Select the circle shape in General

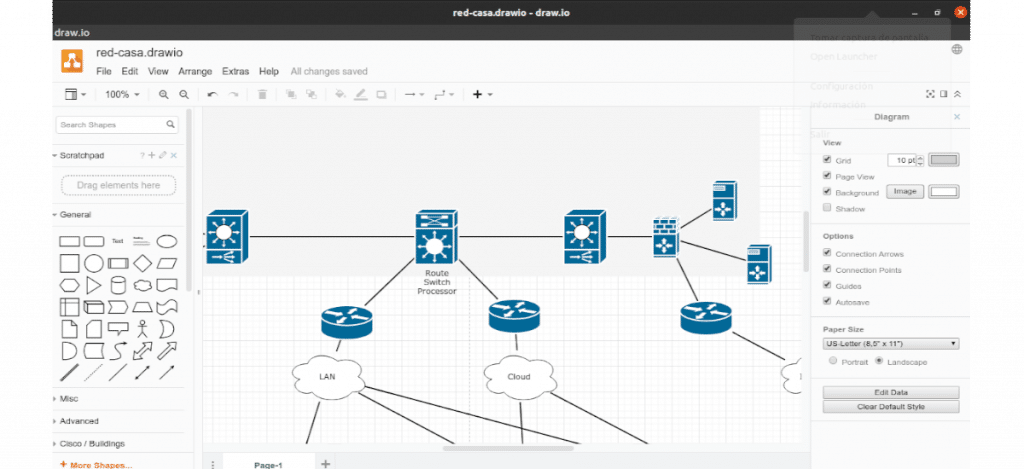(x=94, y=263)
